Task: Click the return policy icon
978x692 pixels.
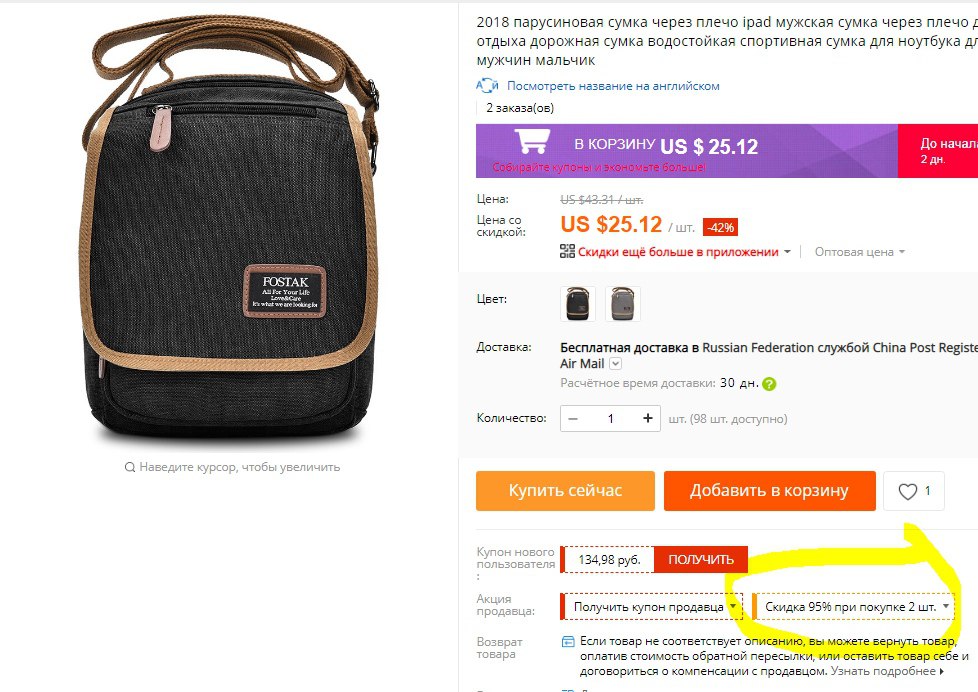Action: (x=568, y=641)
